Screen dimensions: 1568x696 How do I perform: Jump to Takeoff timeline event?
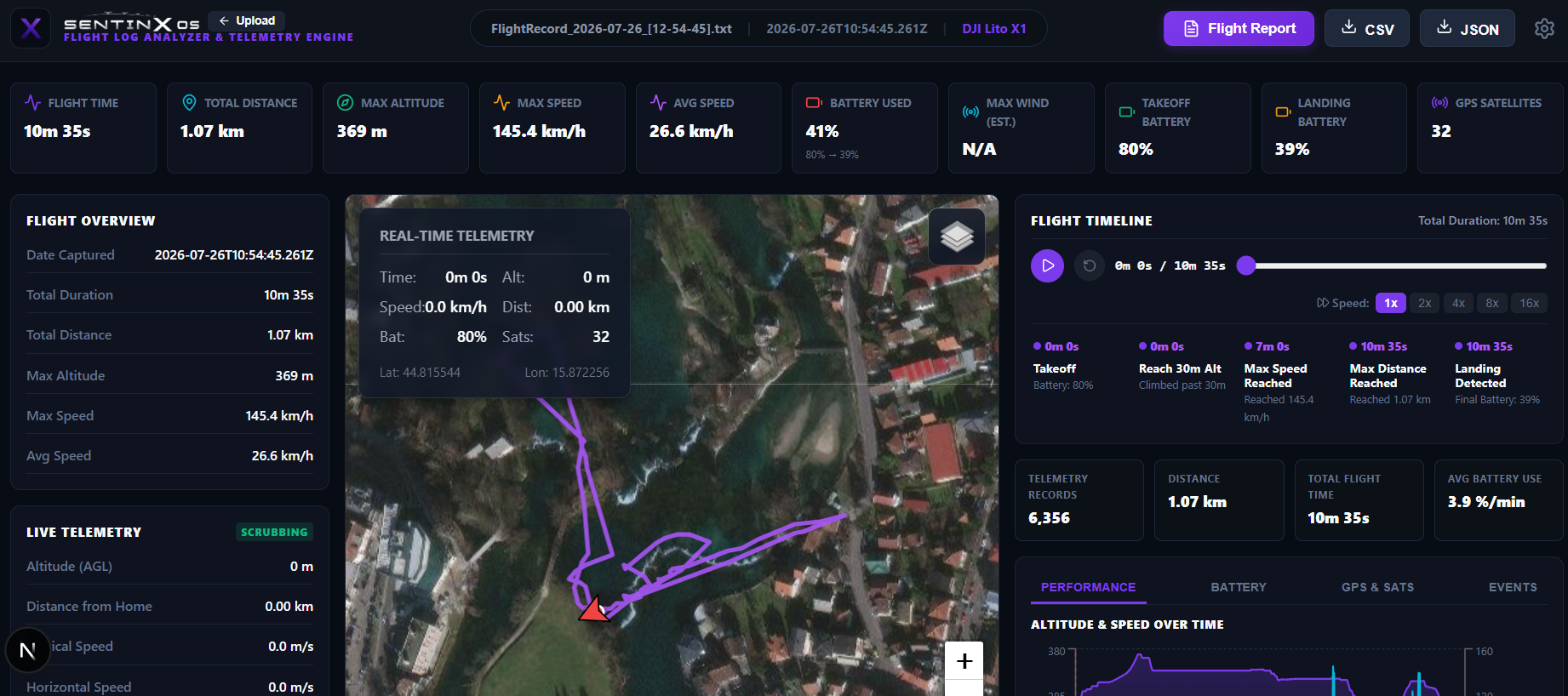pyautogui.click(x=1064, y=366)
